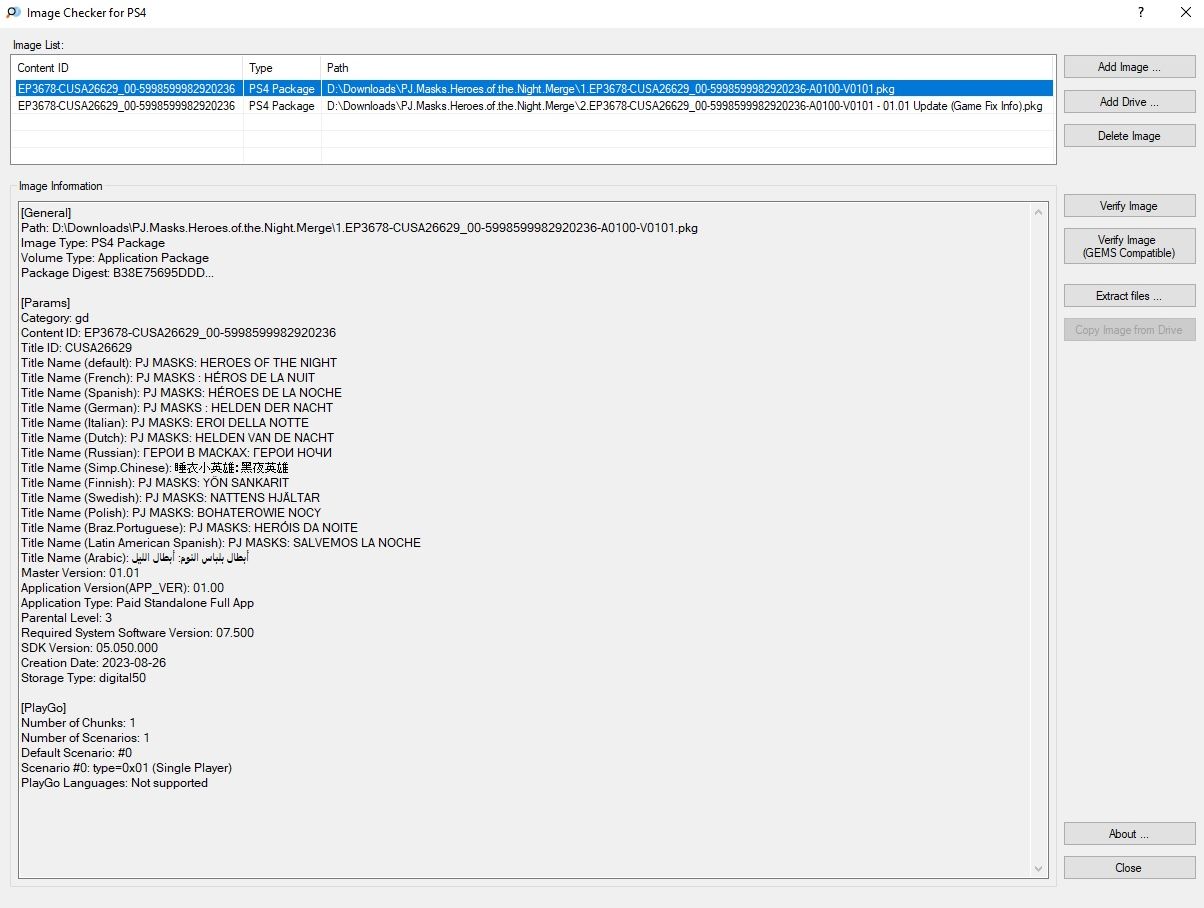This screenshot has height=908, width=1204.
Task: Click the Title Name (Italian) line
Action: (x=165, y=423)
